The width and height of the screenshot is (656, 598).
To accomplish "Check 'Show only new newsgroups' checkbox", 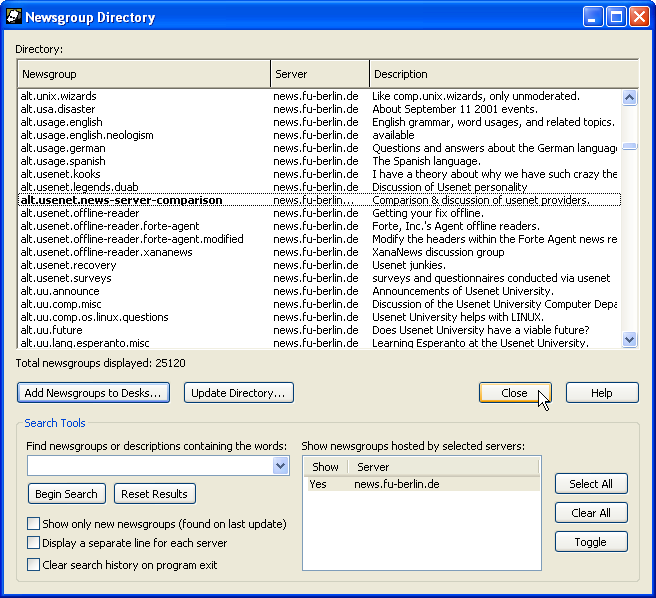I will point(34,524).
